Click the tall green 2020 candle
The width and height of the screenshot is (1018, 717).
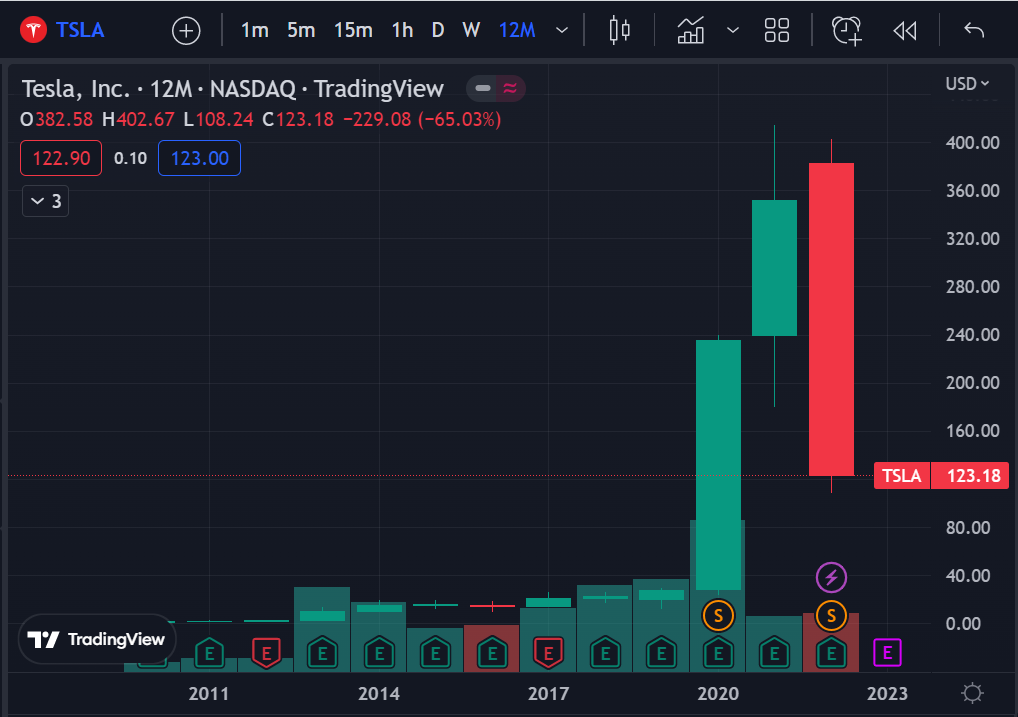tap(718, 464)
